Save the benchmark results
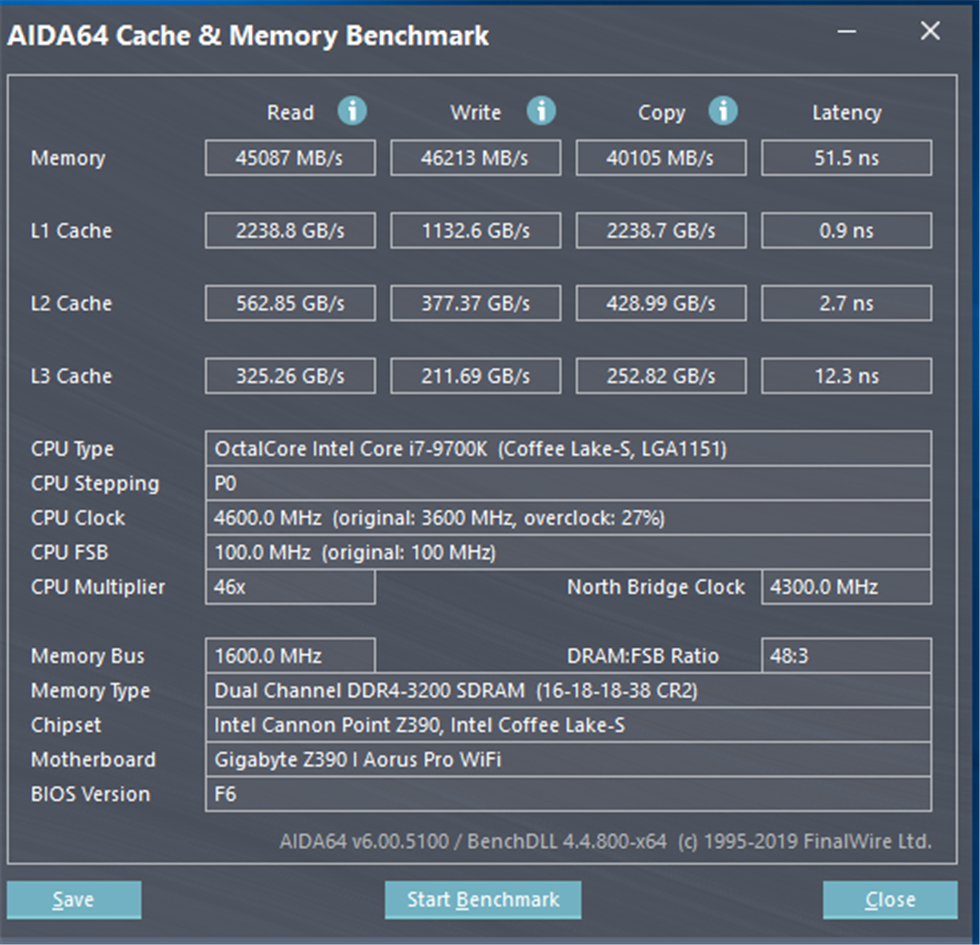Image resolution: width=980 pixels, height=945 pixels. click(x=74, y=899)
